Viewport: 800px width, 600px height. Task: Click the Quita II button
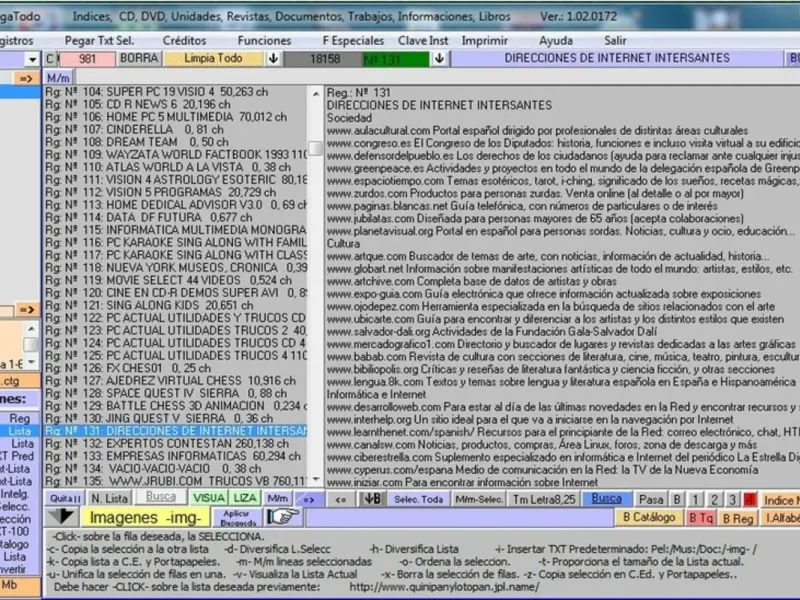pyautogui.click(x=65, y=499)
